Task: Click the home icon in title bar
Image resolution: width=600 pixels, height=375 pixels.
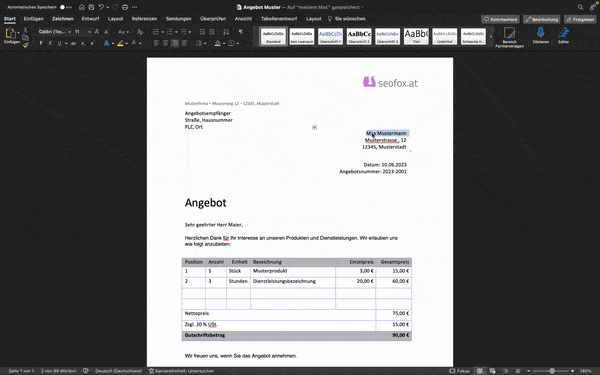Action: click(x=82, y=7)
